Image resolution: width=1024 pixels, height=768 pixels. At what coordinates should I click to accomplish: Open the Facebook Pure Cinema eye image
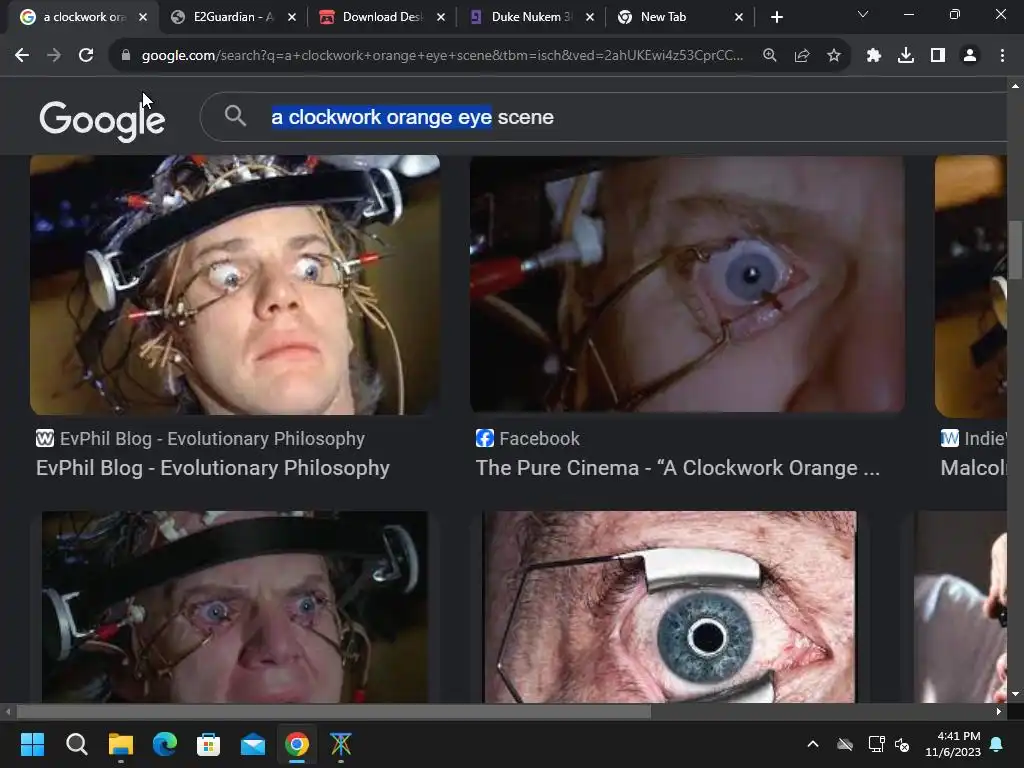coord(687,284)
